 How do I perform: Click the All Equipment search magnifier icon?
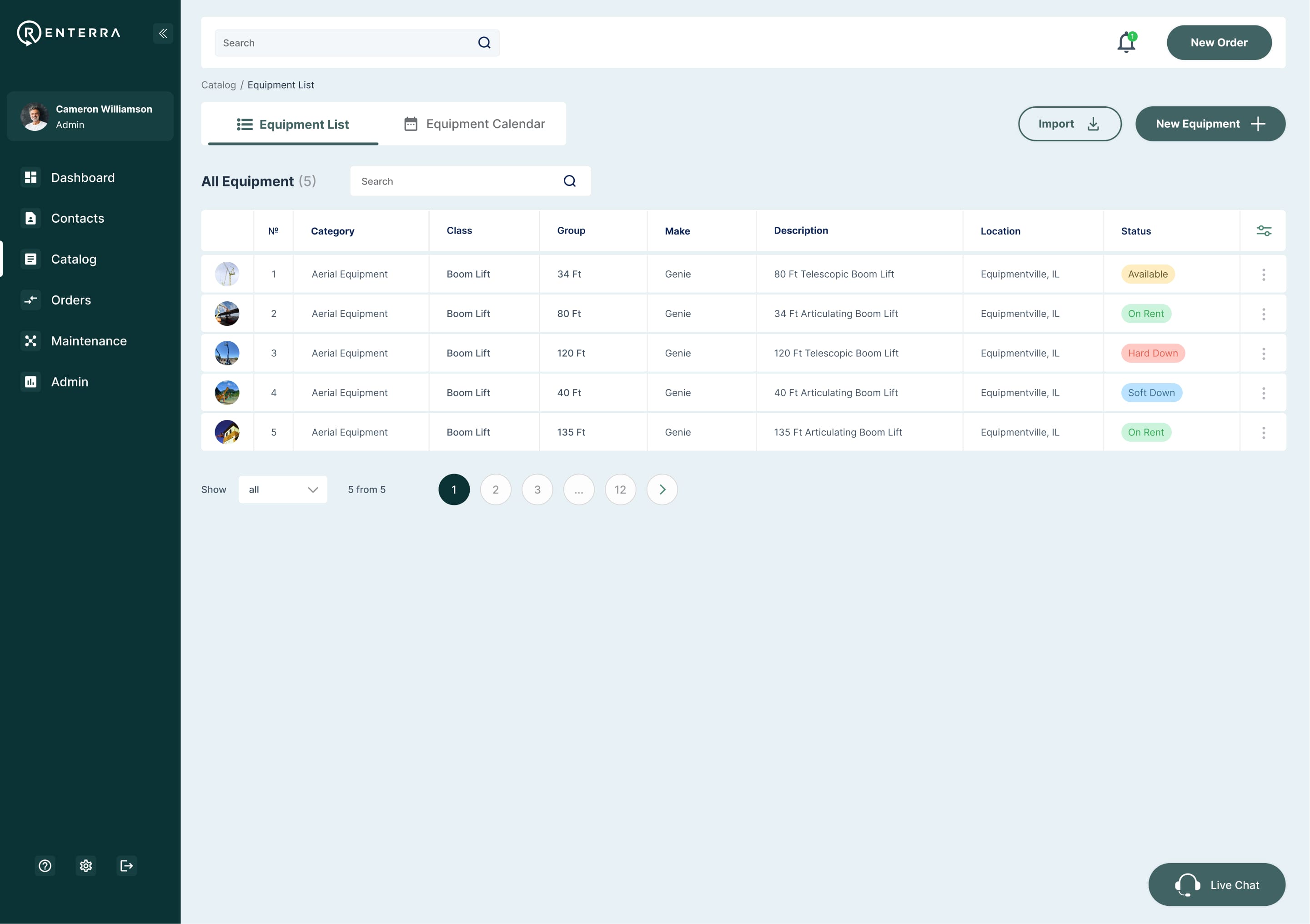pos(569,181)
